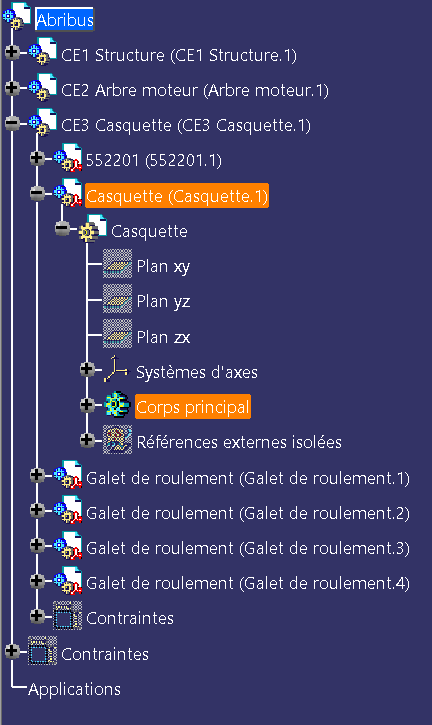Click the Corps principal gear icon
The width and height of the screenshot is (432, 725).
pyautogui.click(x=117, y=405)
